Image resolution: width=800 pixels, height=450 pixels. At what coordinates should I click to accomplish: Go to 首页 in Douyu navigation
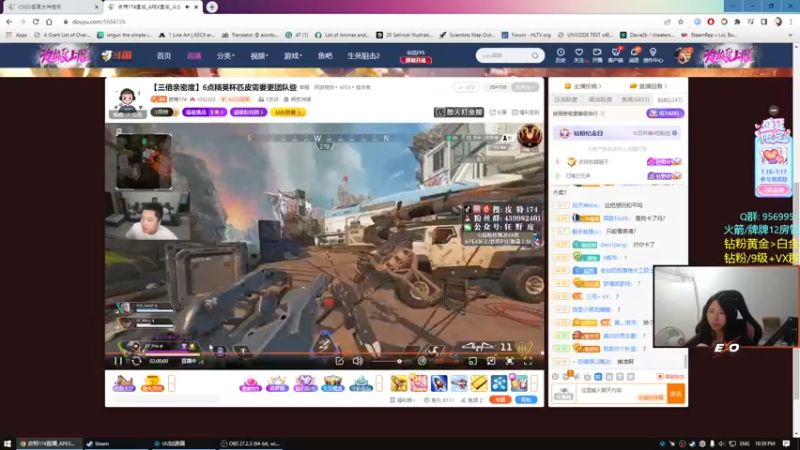tap(164, 56)
